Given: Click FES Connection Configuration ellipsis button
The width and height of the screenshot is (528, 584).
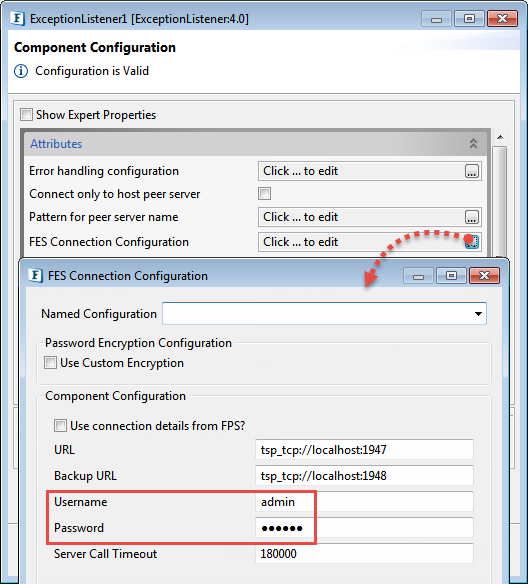Looking at the screenshot, I should click(472, 242).
